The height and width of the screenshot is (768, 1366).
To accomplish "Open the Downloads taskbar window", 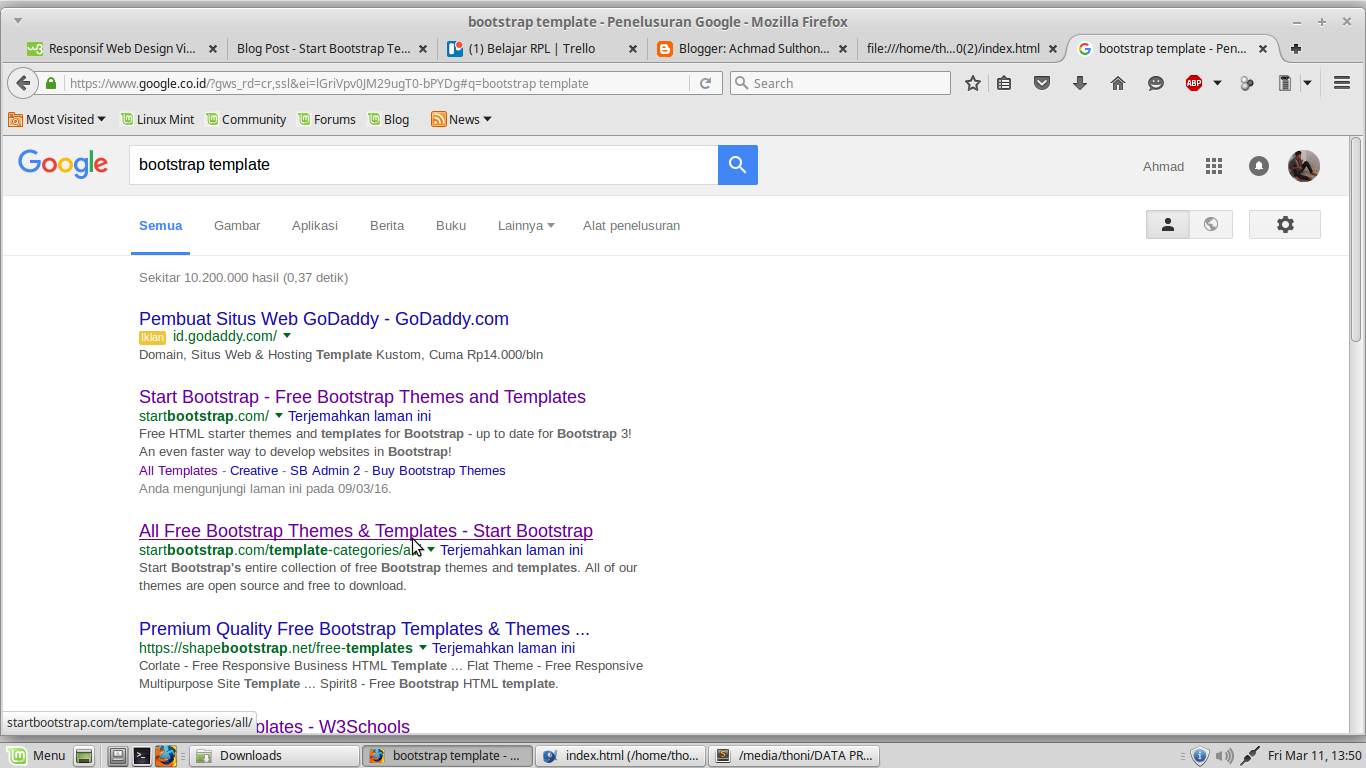I will pyautogui.click(x=274, y=756).
